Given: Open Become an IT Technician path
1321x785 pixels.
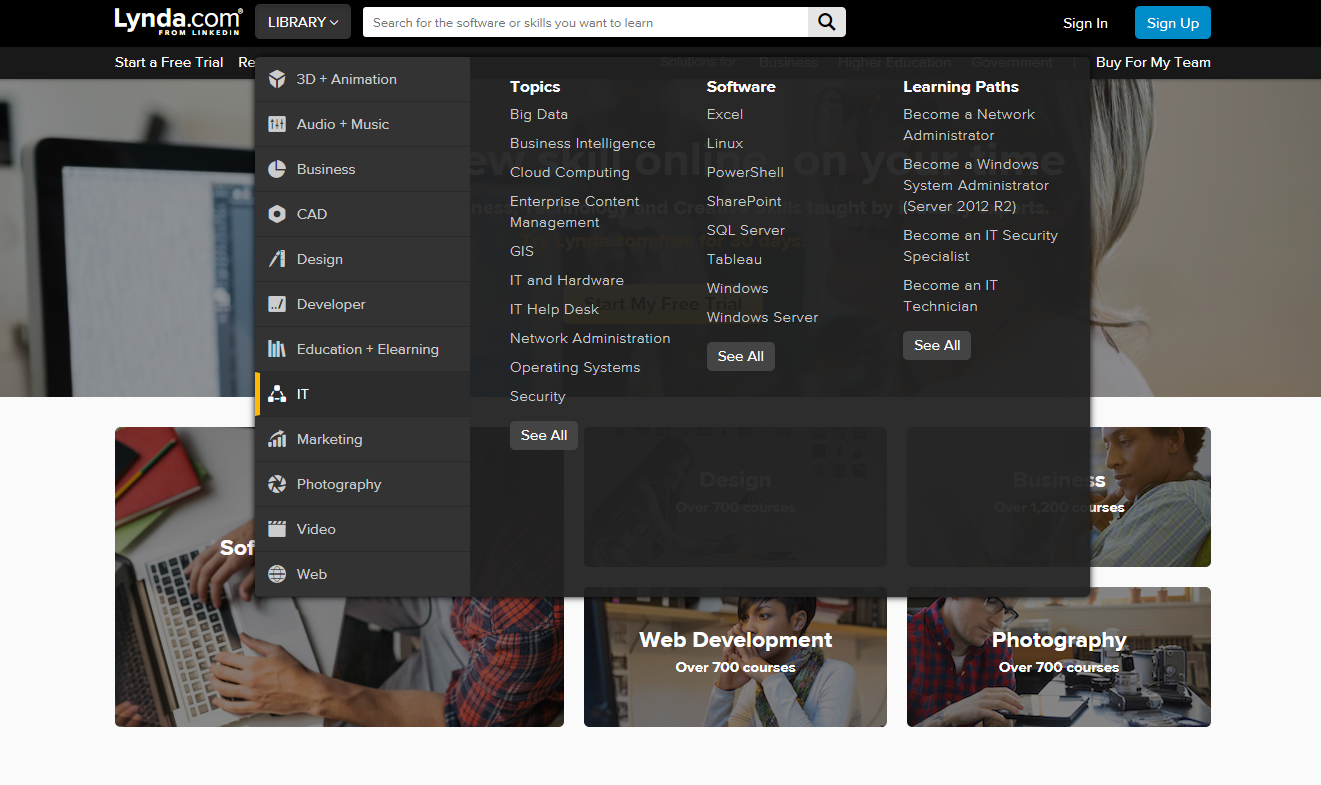Looking at the screenshot, I should coord(950,296).
